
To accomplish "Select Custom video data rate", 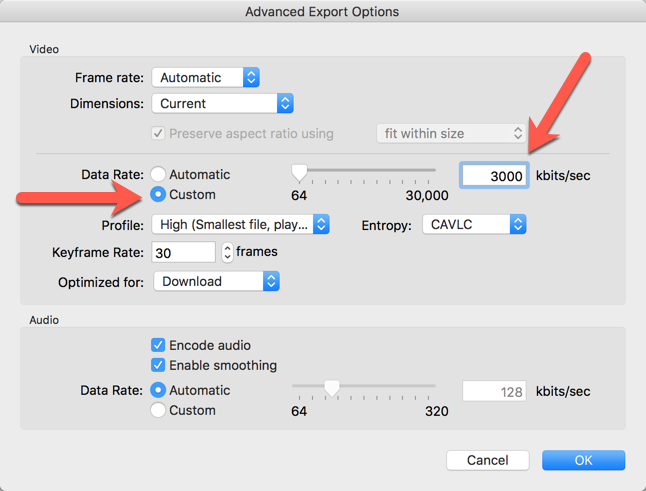I will pos(158,194).
